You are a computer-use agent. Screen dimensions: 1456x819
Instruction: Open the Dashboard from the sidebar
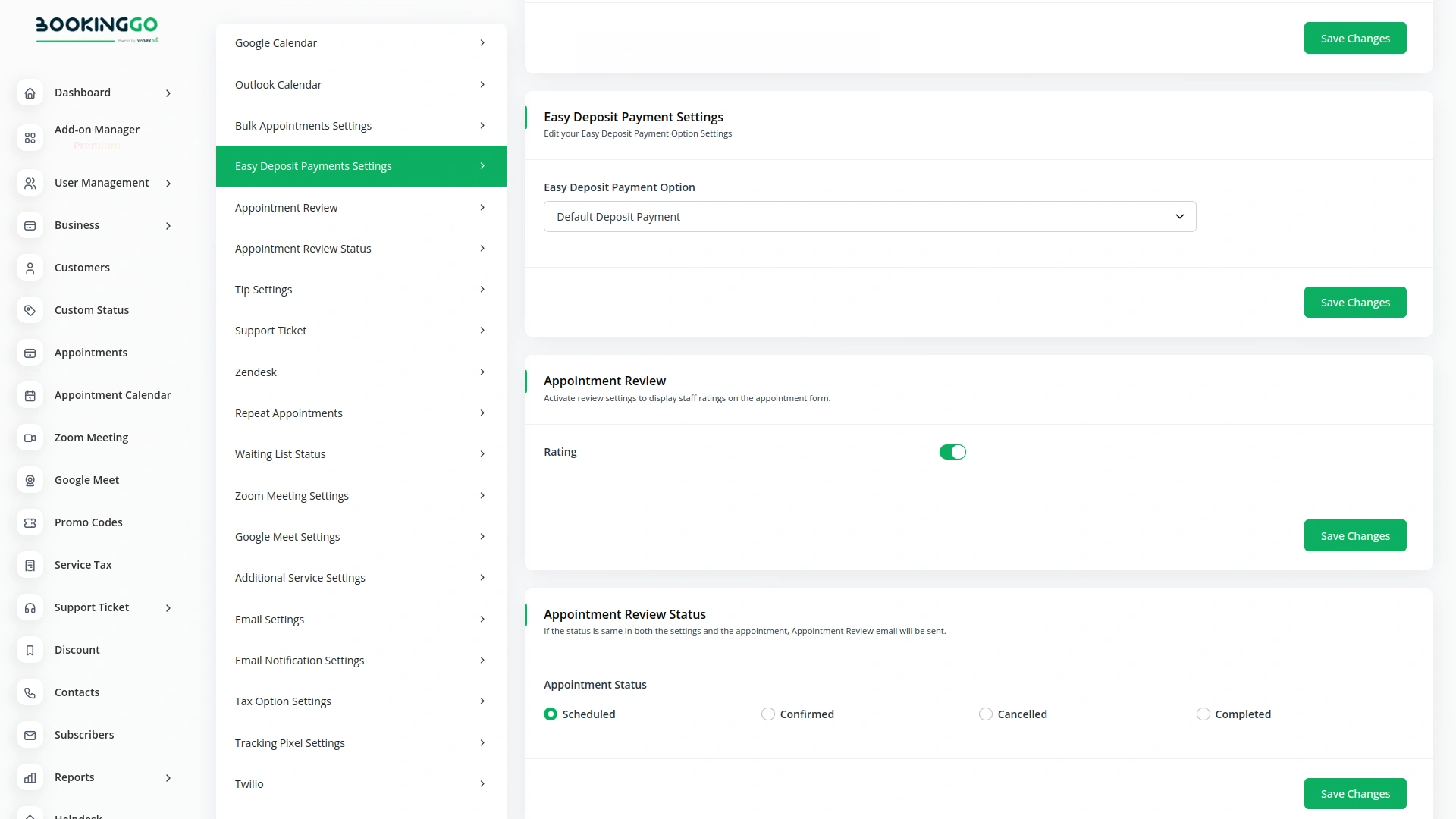(30, 93)
